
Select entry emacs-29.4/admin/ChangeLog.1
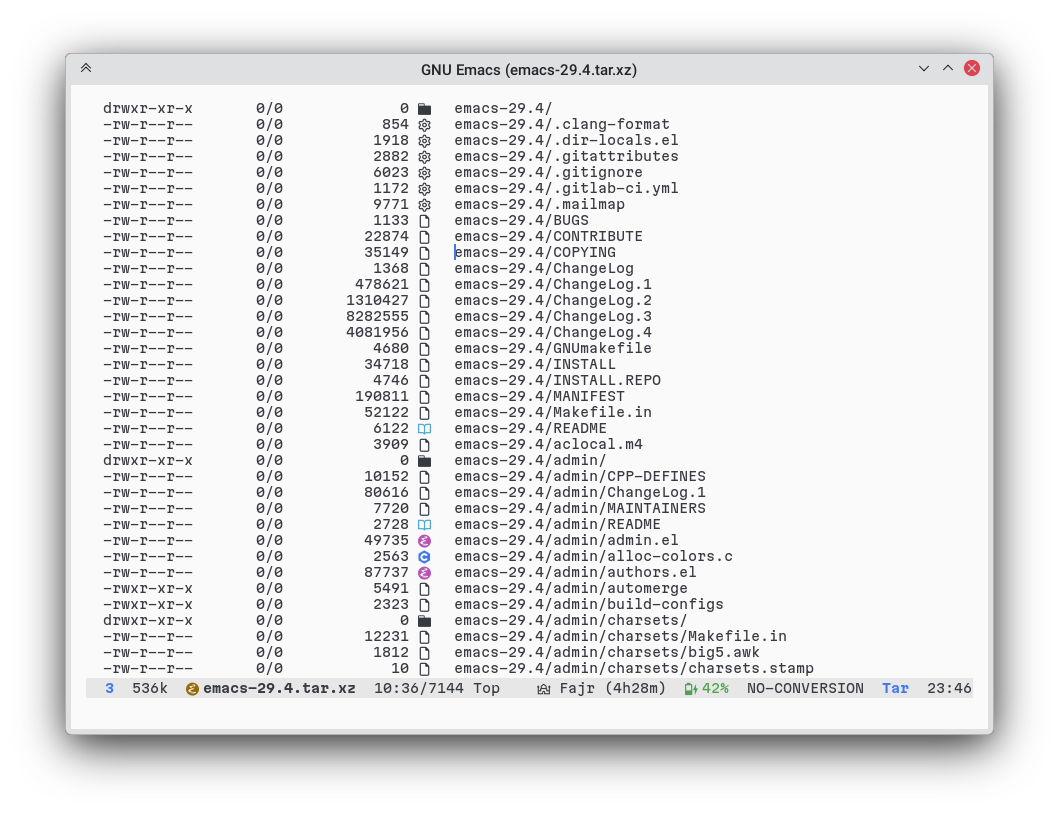(x=579, y=493)
